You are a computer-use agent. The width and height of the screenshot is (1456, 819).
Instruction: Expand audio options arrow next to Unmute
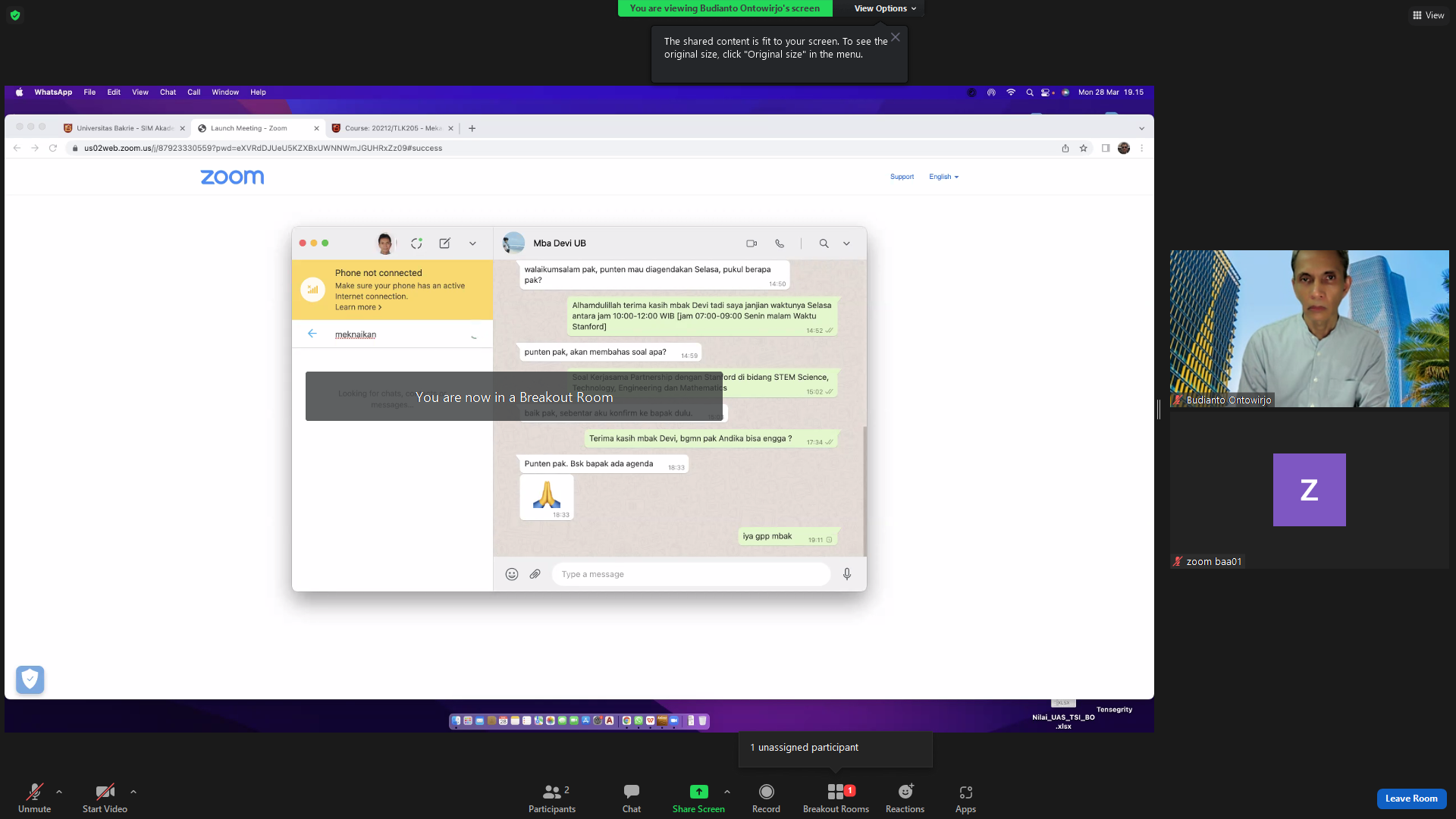[x=59, y=792]
